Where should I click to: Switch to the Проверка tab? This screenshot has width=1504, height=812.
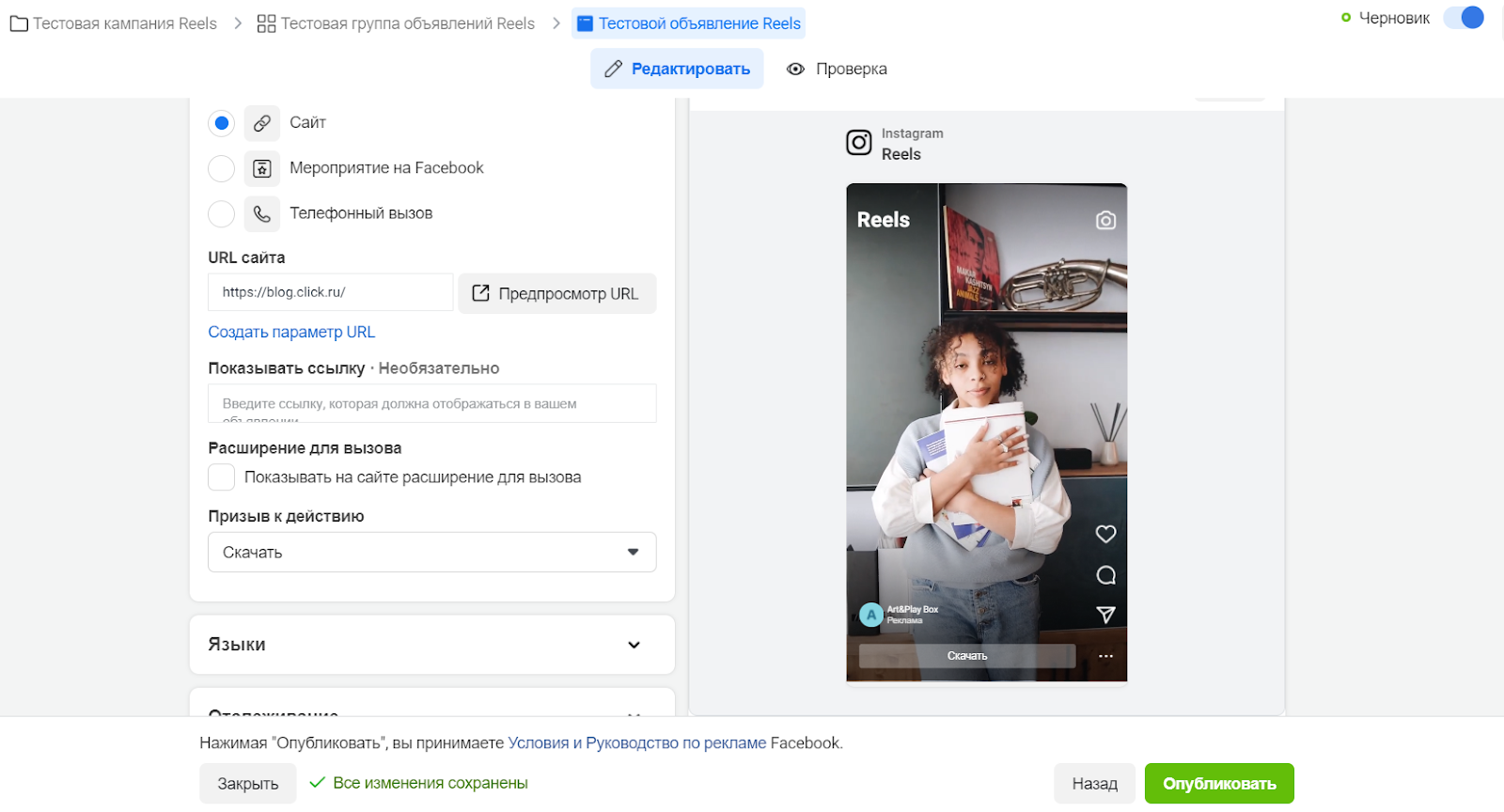837,69
